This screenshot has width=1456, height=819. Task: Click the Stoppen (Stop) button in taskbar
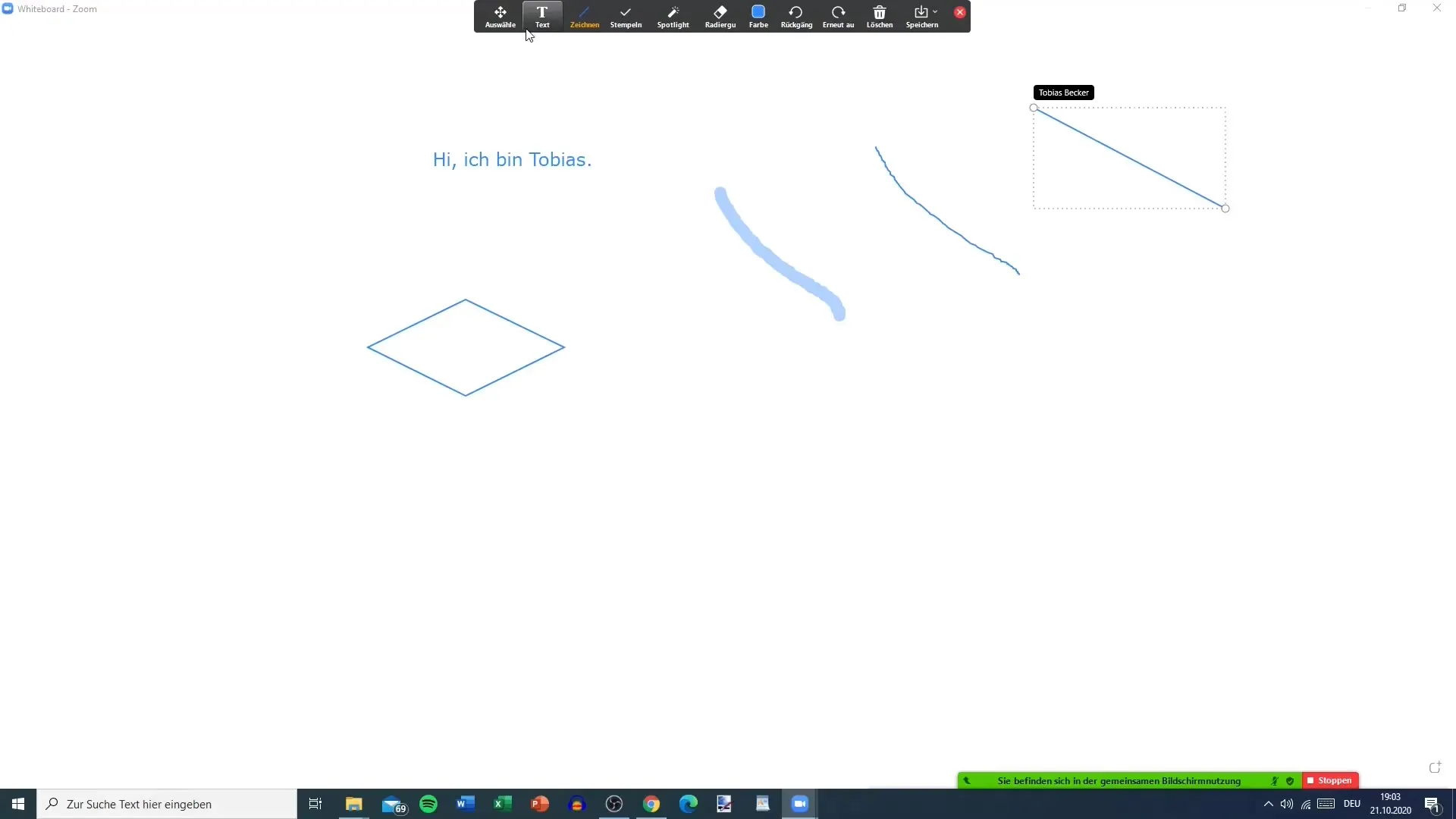click(1331, 780)
